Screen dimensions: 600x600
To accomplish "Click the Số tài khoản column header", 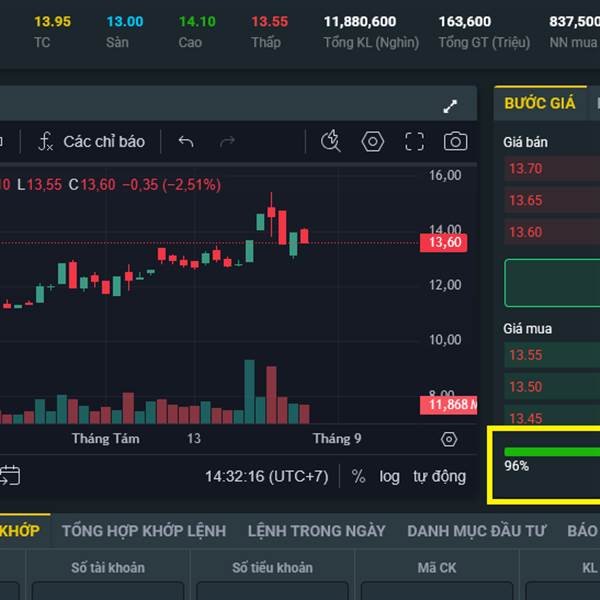I will point(108,568).
